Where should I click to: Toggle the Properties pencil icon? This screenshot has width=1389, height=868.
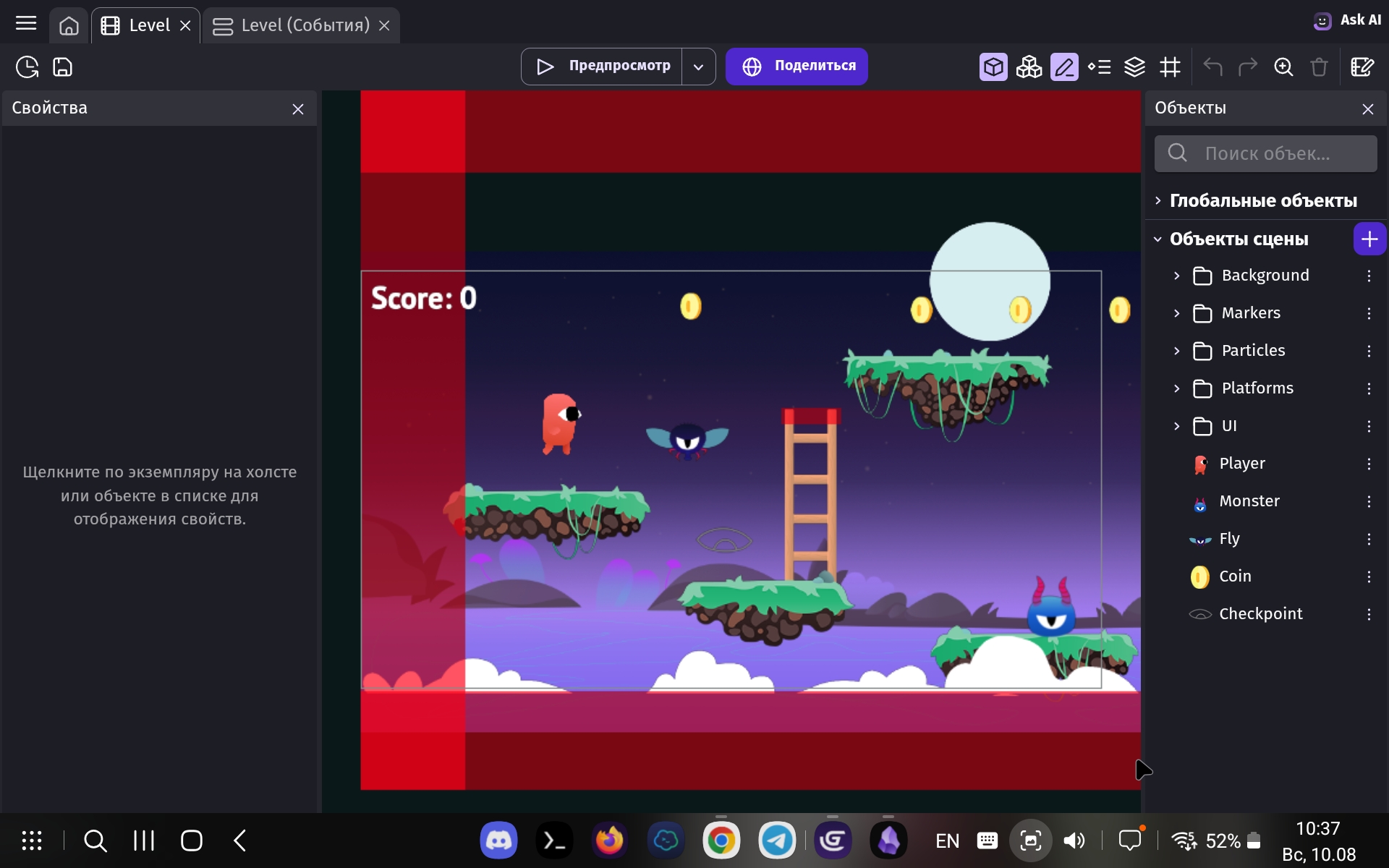coord(1064,67)
